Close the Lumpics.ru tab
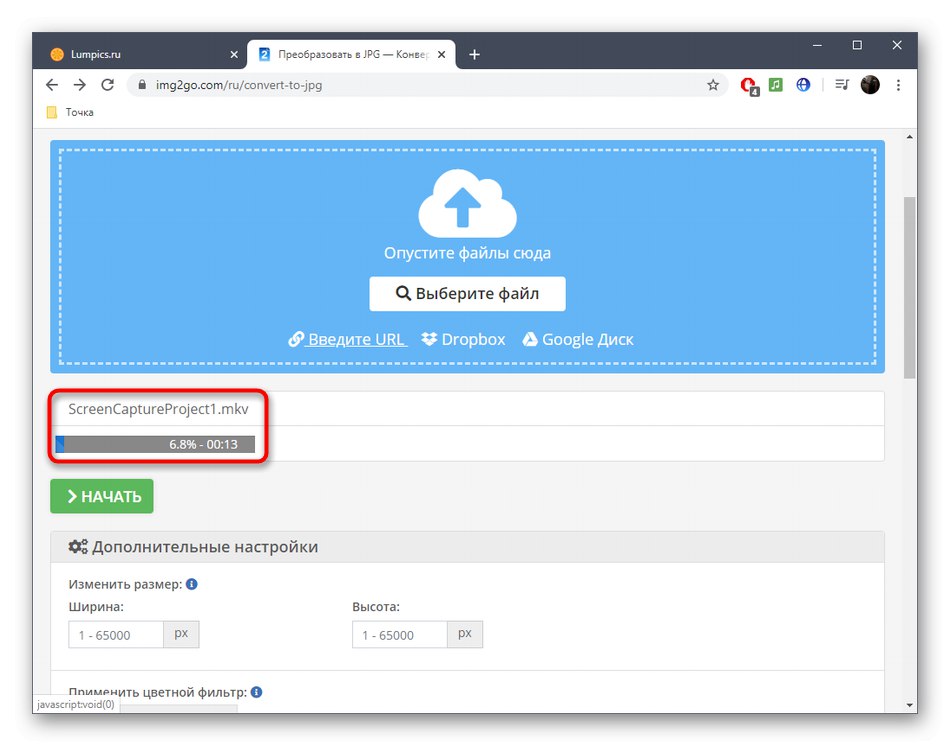The image size is (950, 746). (234, 55)
